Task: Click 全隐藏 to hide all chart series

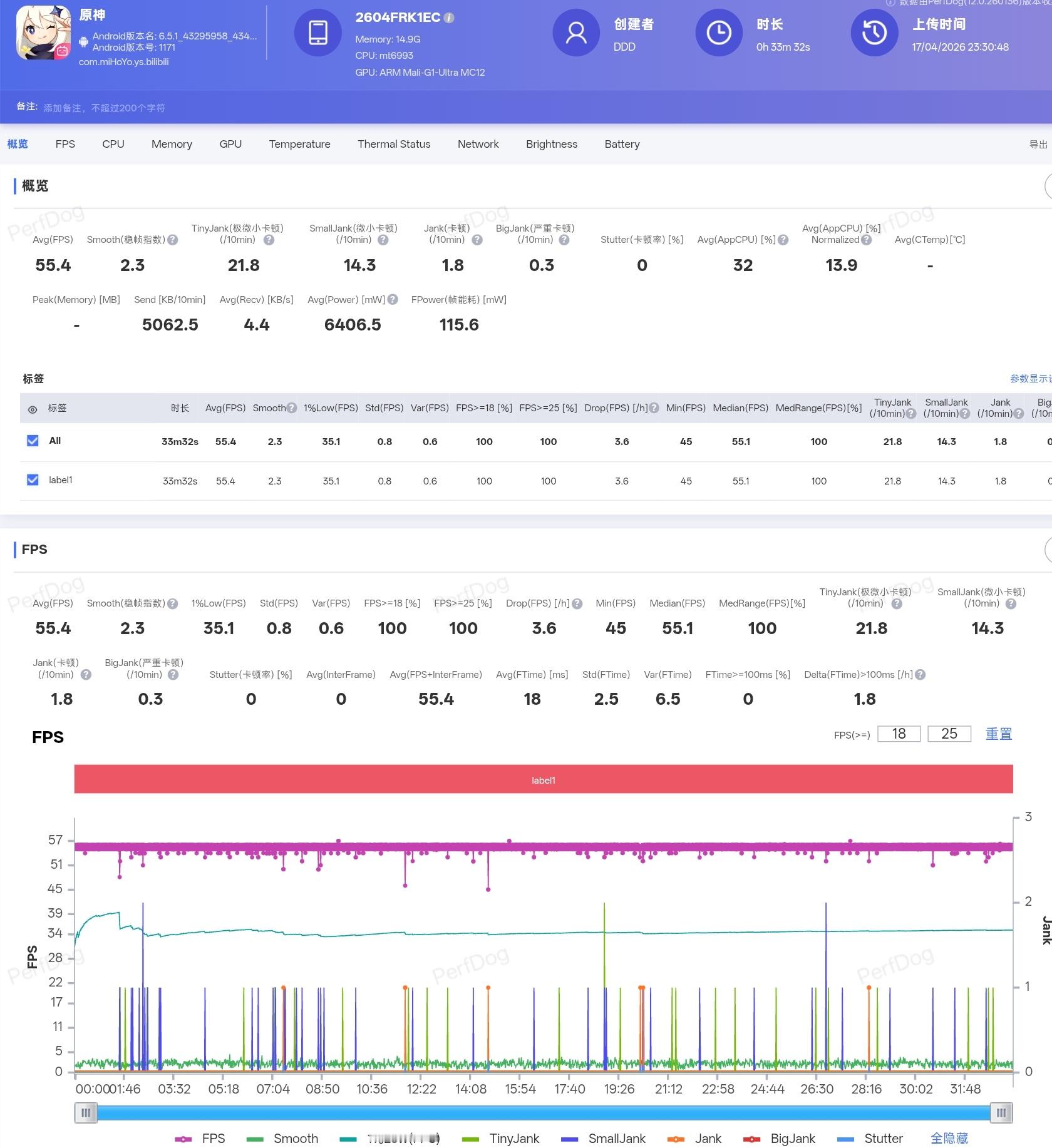Action: coord(949,1138)
